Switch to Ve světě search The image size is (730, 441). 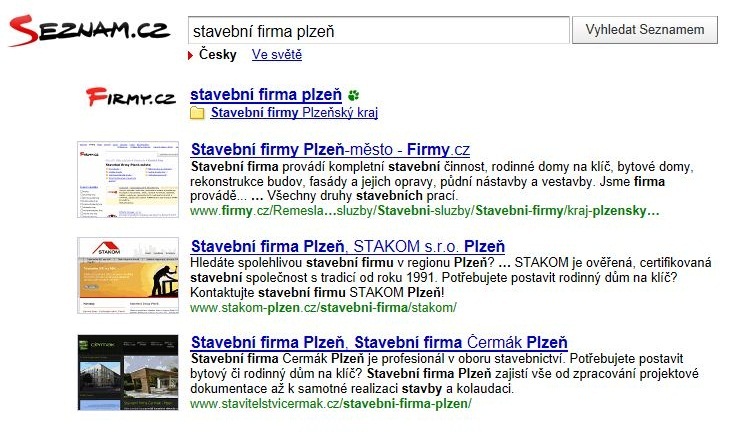click(277, 54)
